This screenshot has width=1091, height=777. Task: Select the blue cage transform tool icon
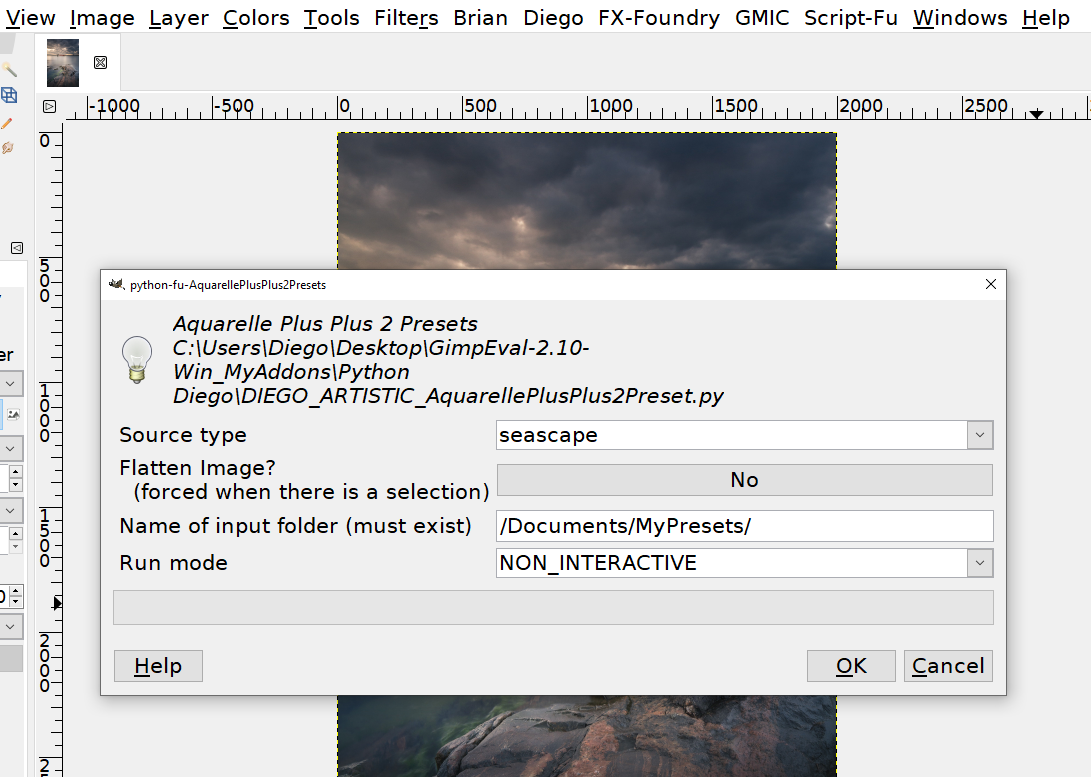coord(8,95)
